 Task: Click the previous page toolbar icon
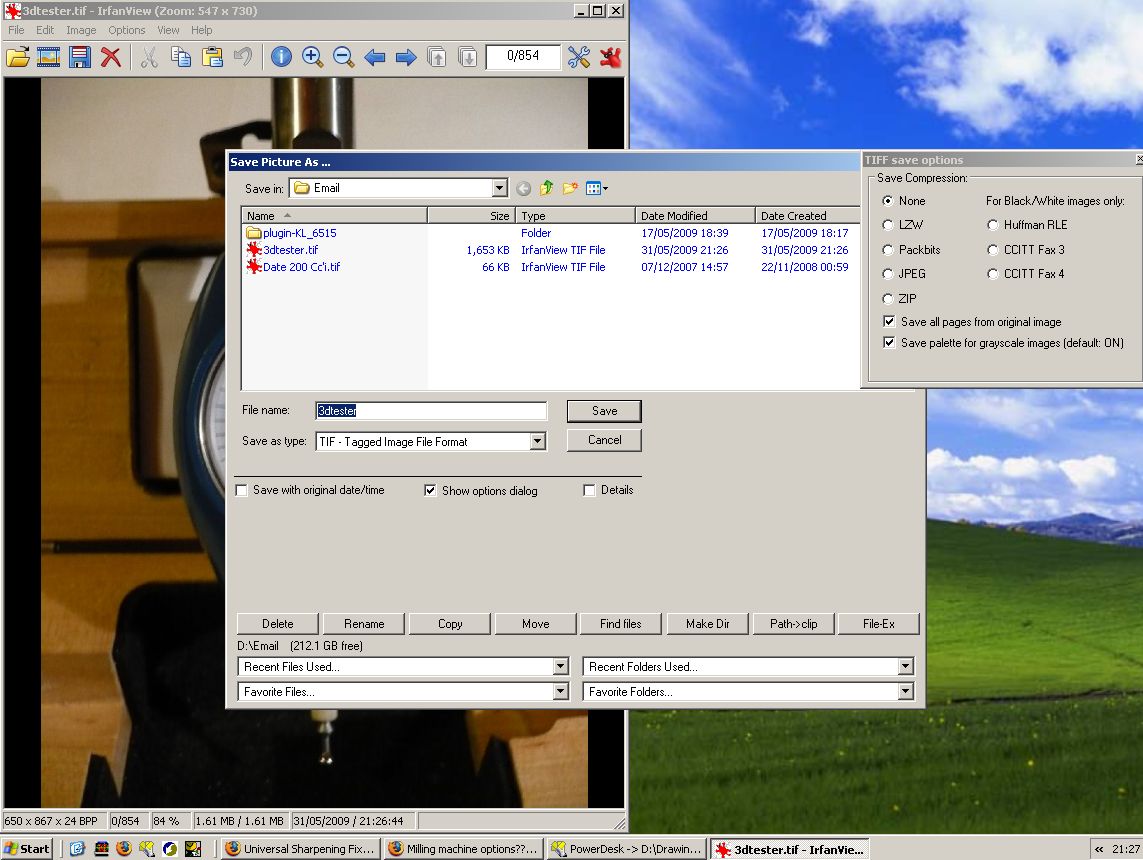[x=437, y=57]
